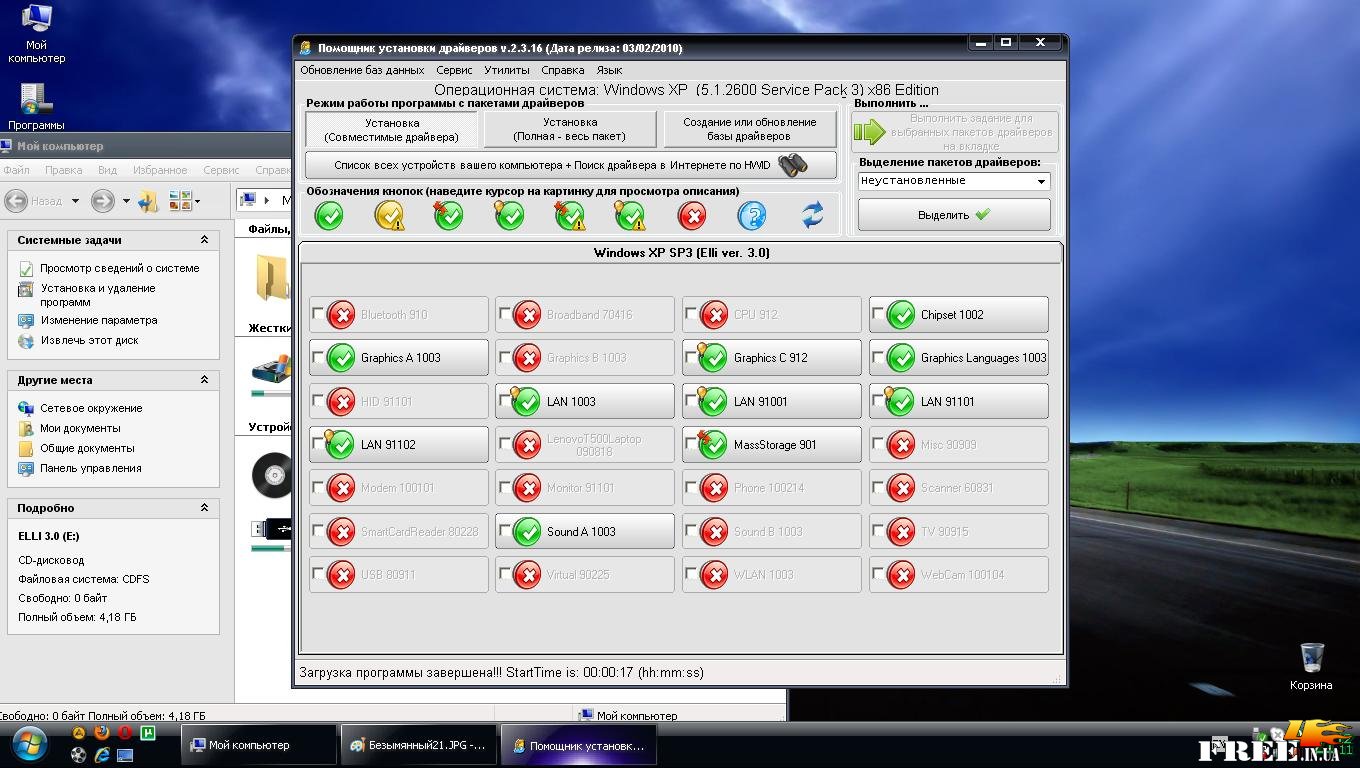Click the Sound A 1003 green icon
The width and height of the screenshot is (1360, 768).
point(527,531)
